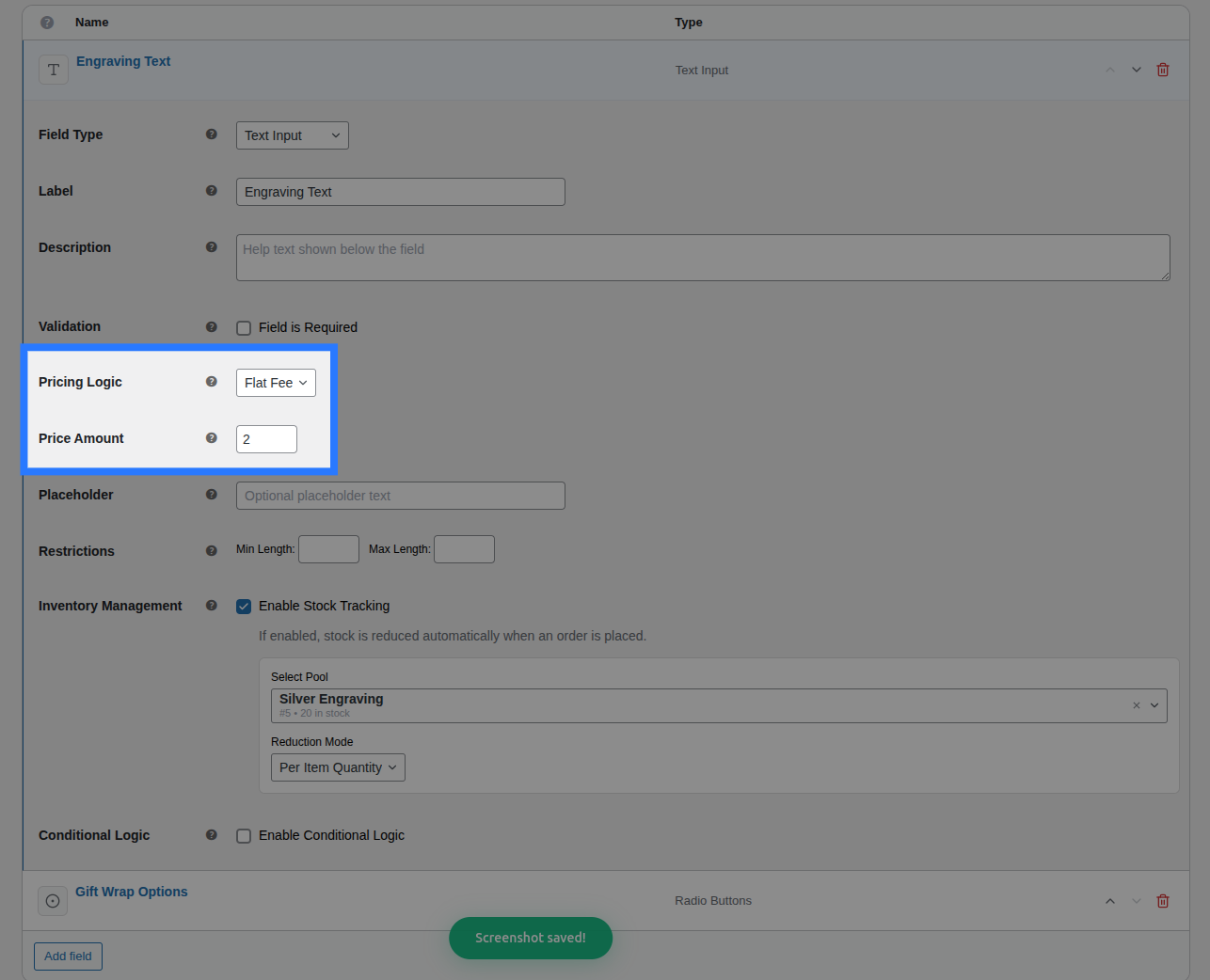Show help for Description setting

click(212, 247)
